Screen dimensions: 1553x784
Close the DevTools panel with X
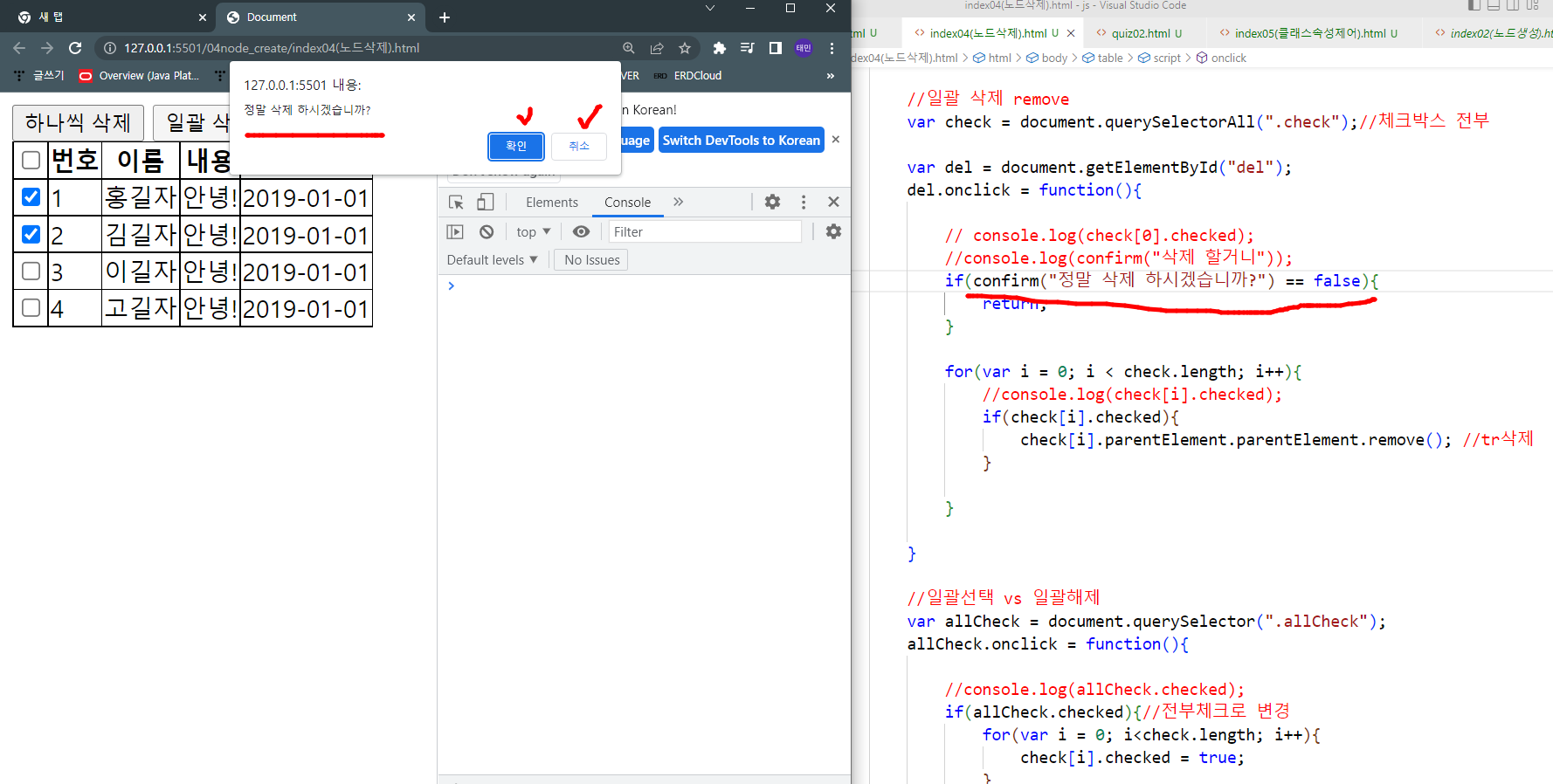(833, 202)
